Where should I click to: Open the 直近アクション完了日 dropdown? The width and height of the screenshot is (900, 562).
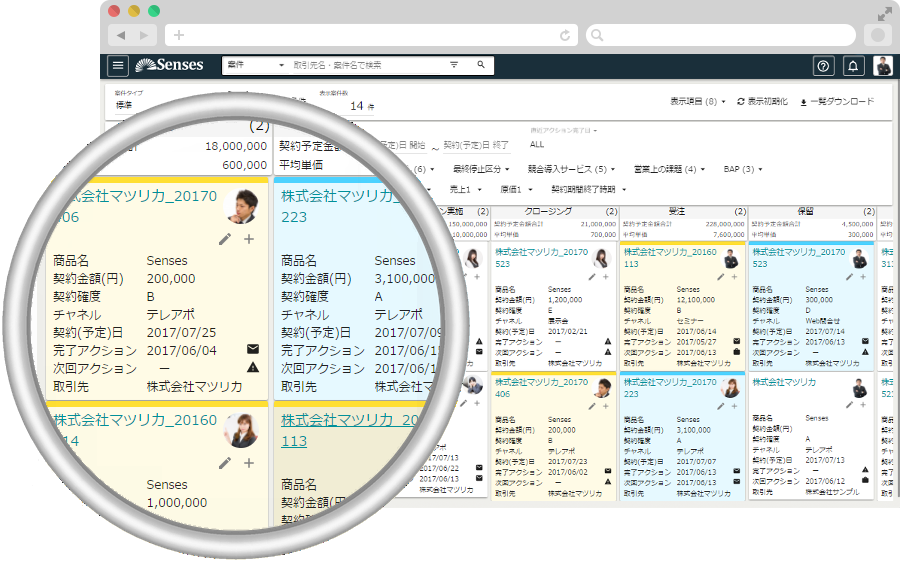(x=564, y=131)
